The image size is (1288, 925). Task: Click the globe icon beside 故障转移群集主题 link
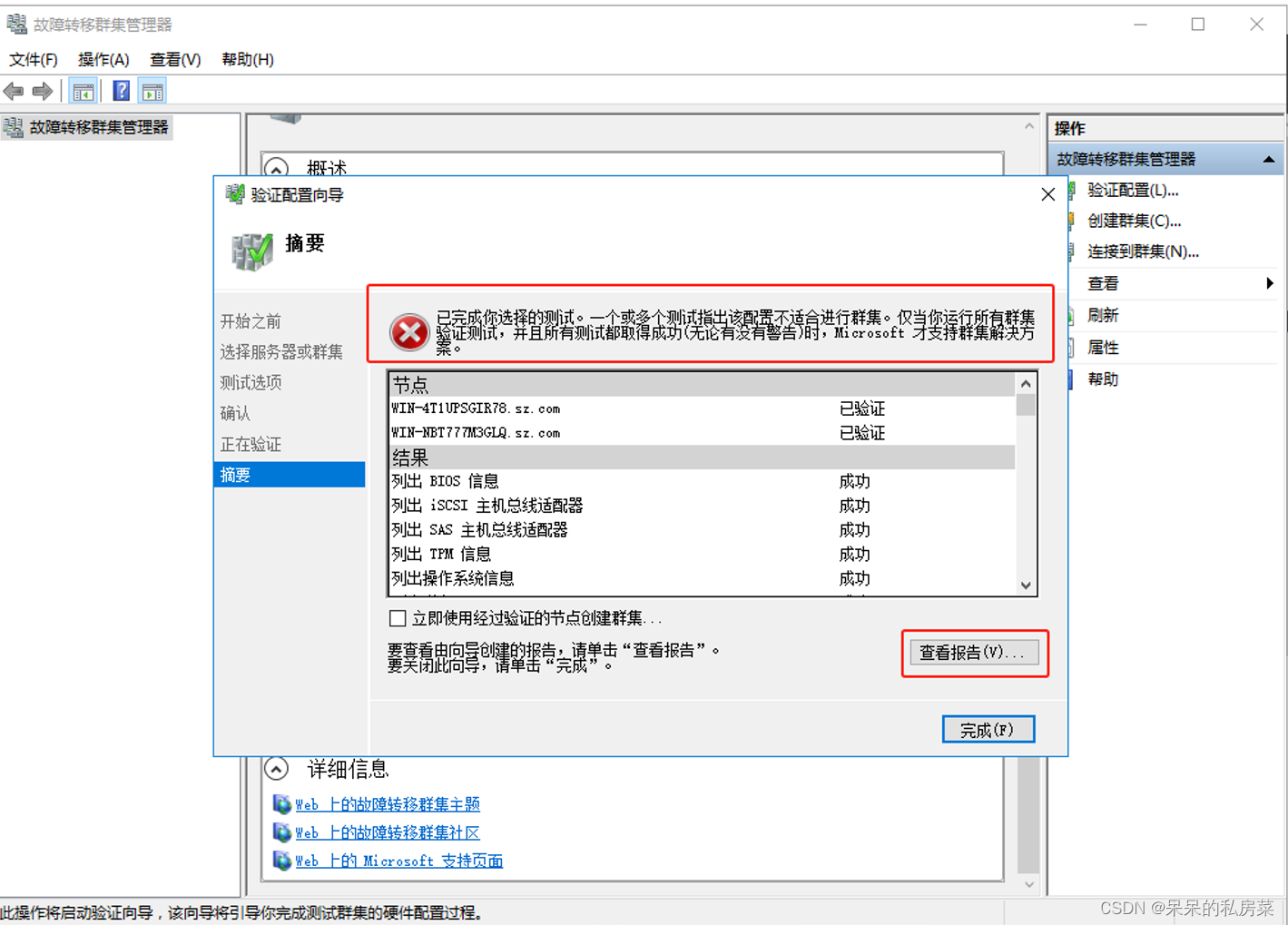tap(281, 804)
